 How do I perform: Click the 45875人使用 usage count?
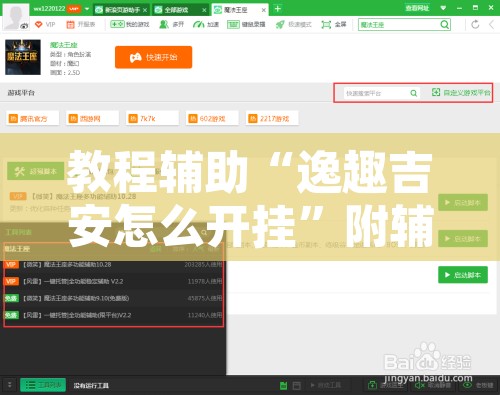(x=205, y=298)
